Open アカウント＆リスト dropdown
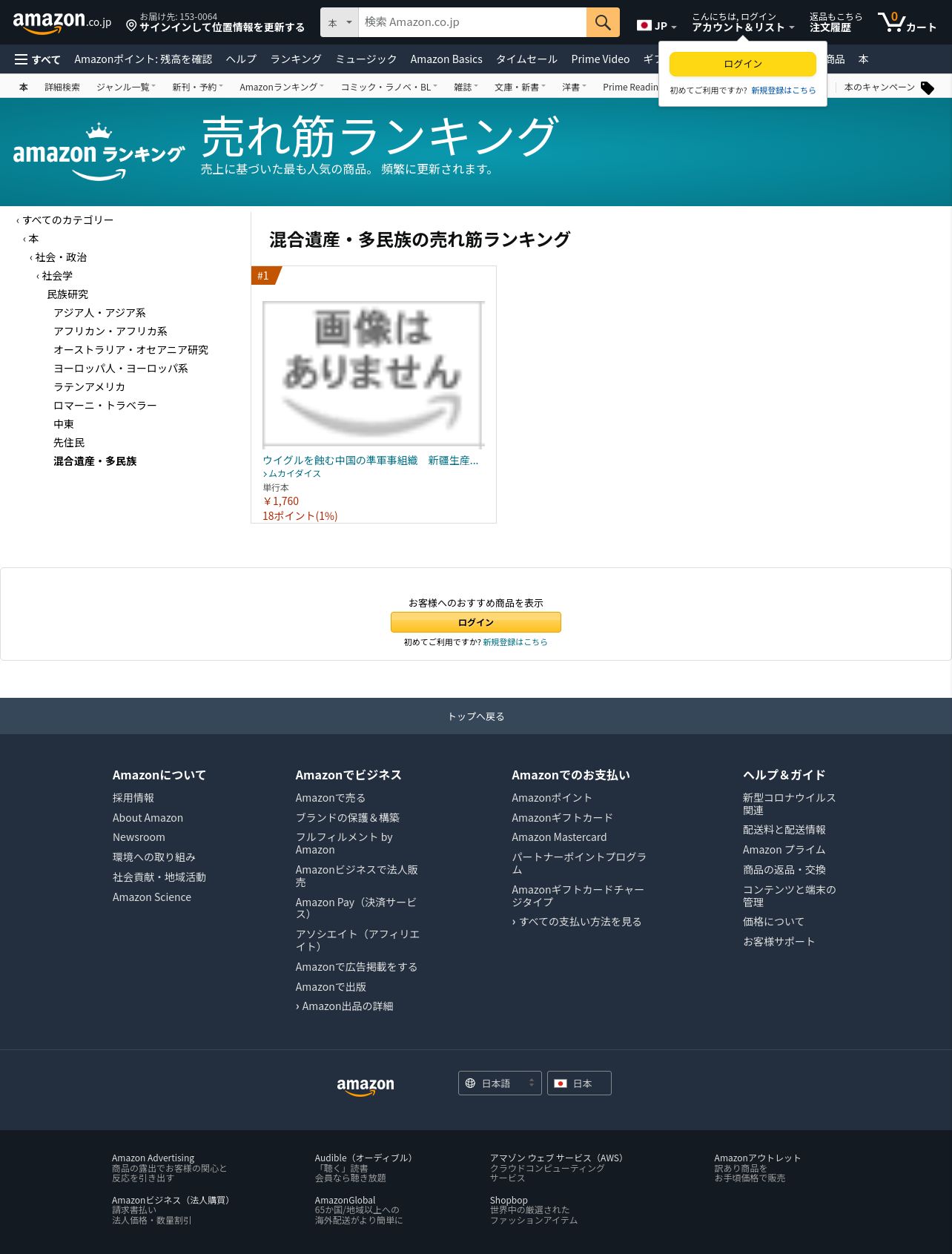Image resolution: width=952 pixels, height=1254 pixels. [743, 22]
